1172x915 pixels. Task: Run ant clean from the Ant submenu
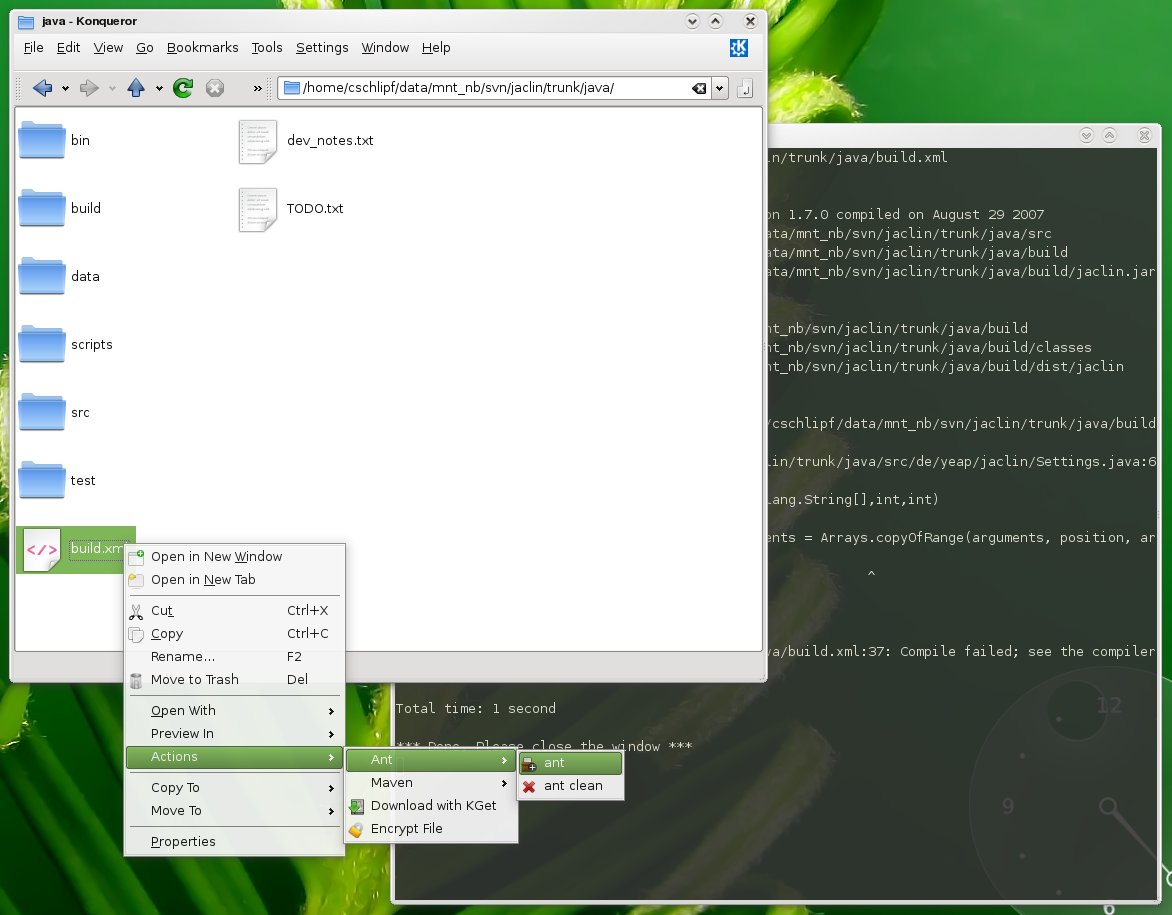coord(570,786)
